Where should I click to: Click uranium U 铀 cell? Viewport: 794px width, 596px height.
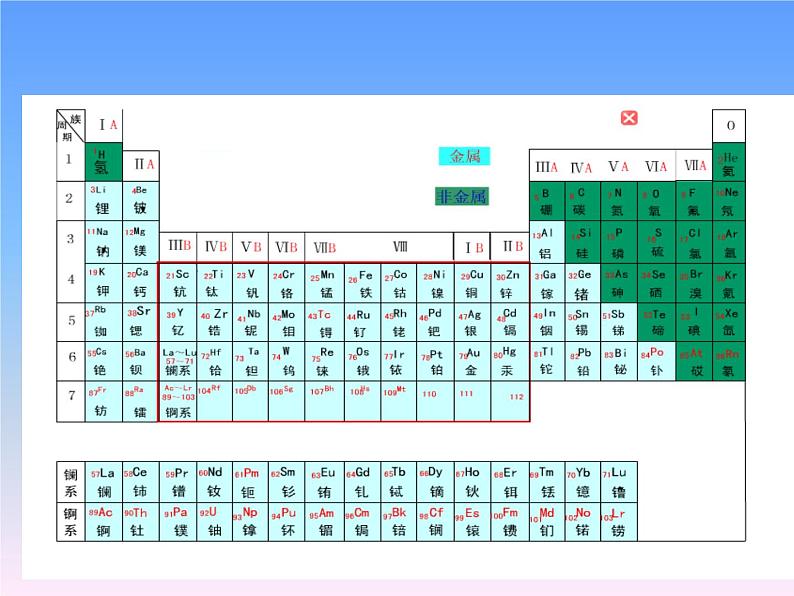click(x=214, y=522)
